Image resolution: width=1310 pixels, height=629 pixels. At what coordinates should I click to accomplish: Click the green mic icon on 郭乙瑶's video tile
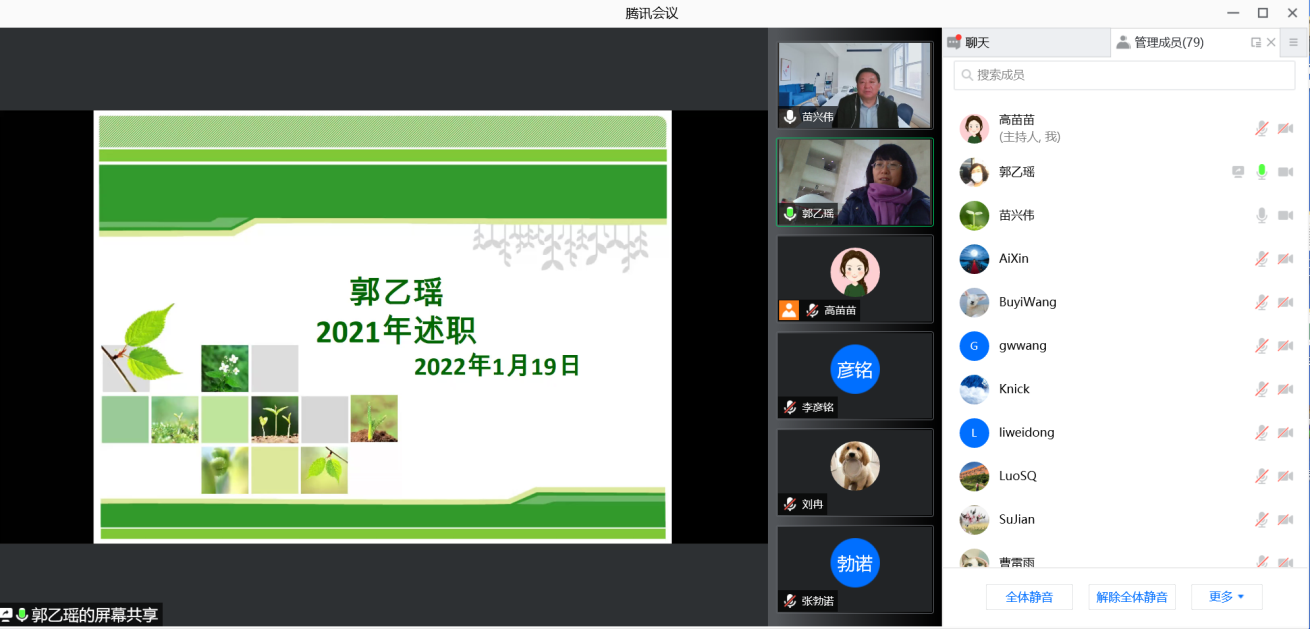tap(790, 213)
